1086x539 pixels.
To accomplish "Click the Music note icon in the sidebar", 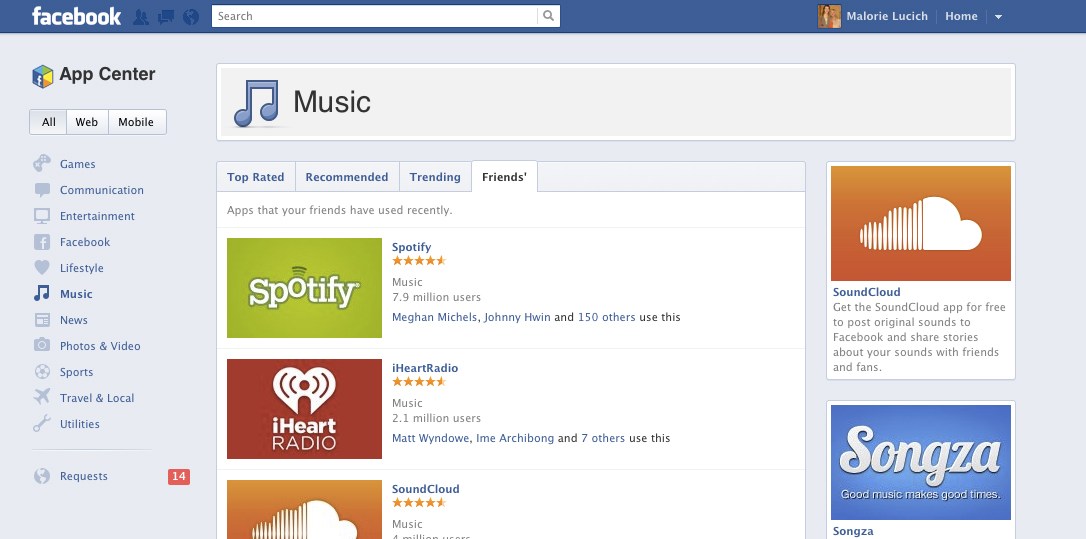I will point(42,293).
